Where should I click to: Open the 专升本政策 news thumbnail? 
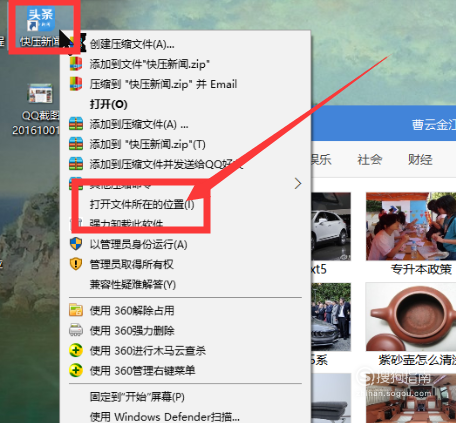pos(411,227)
